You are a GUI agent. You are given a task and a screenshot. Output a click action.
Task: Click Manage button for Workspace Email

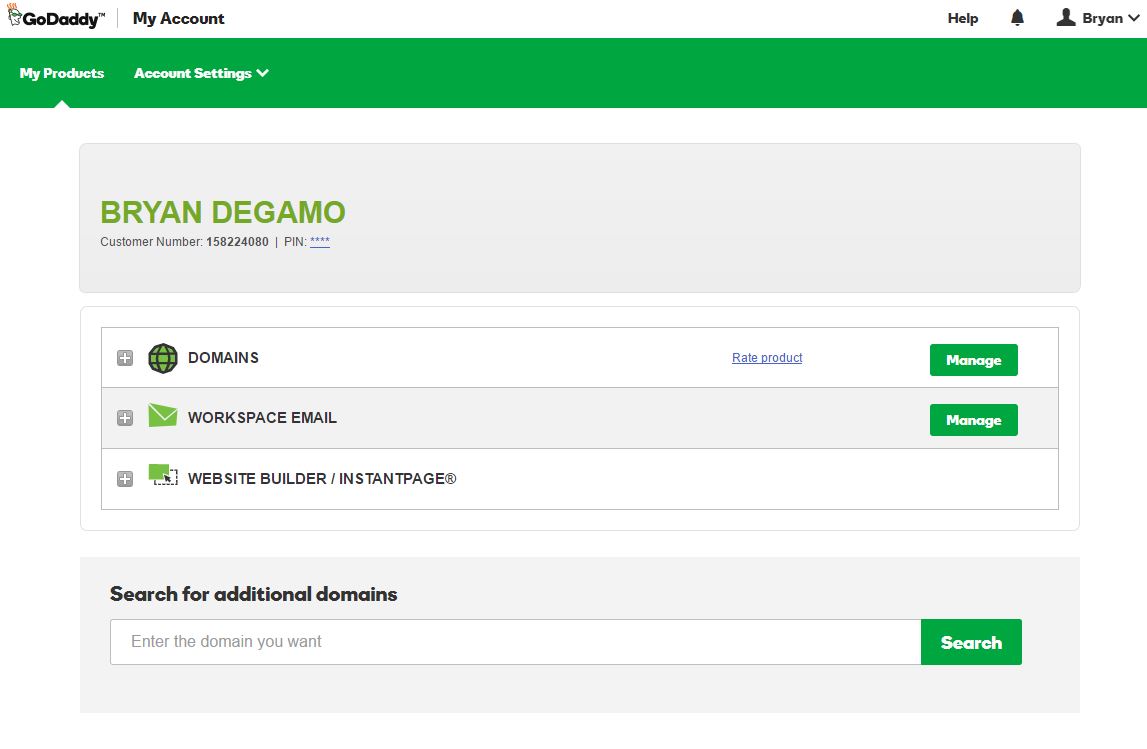974,420
